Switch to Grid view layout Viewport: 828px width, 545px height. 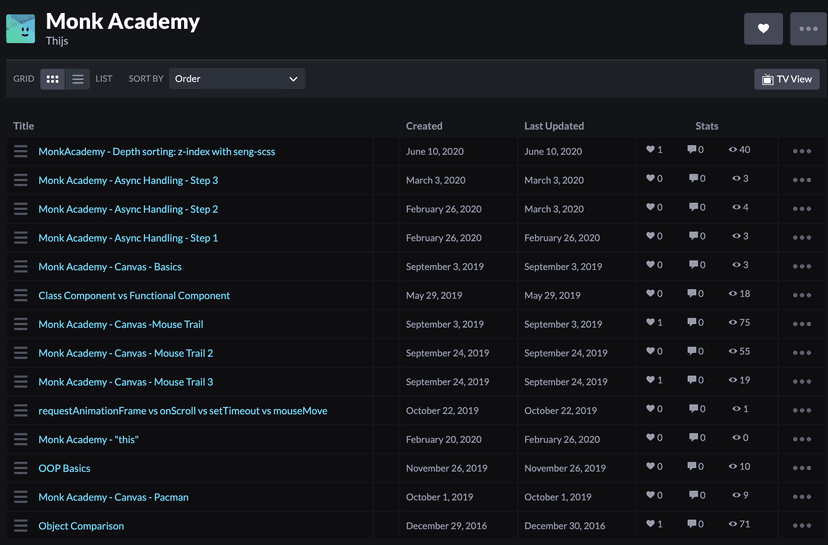pyautogui.click(x=53, y=79)
